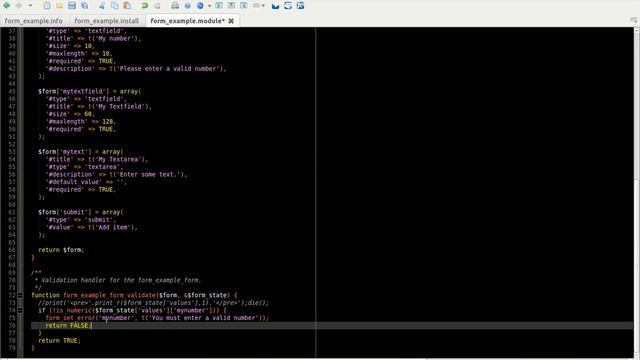The image size is (640, 360).
Task: Place cursor on 'return $form;' line
Action: click(61, 250)
